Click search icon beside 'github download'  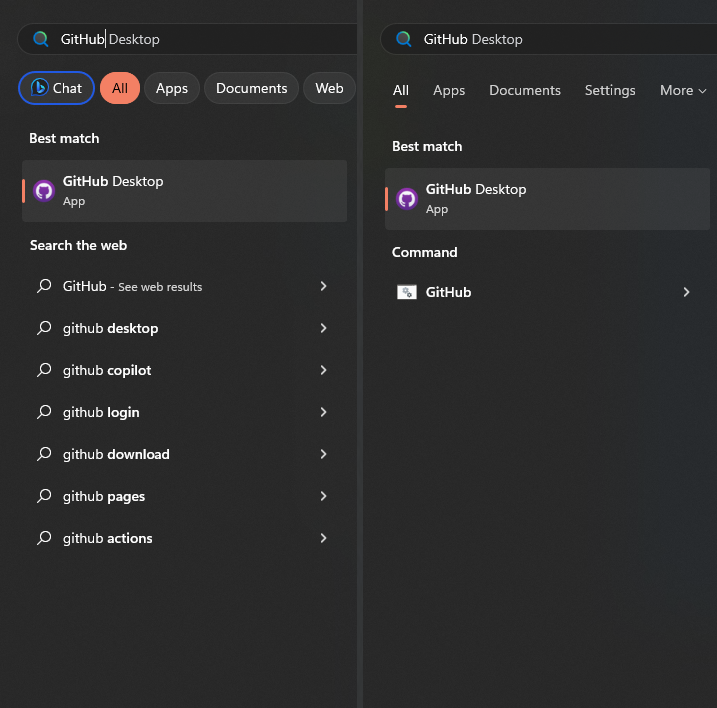point(44,454)
